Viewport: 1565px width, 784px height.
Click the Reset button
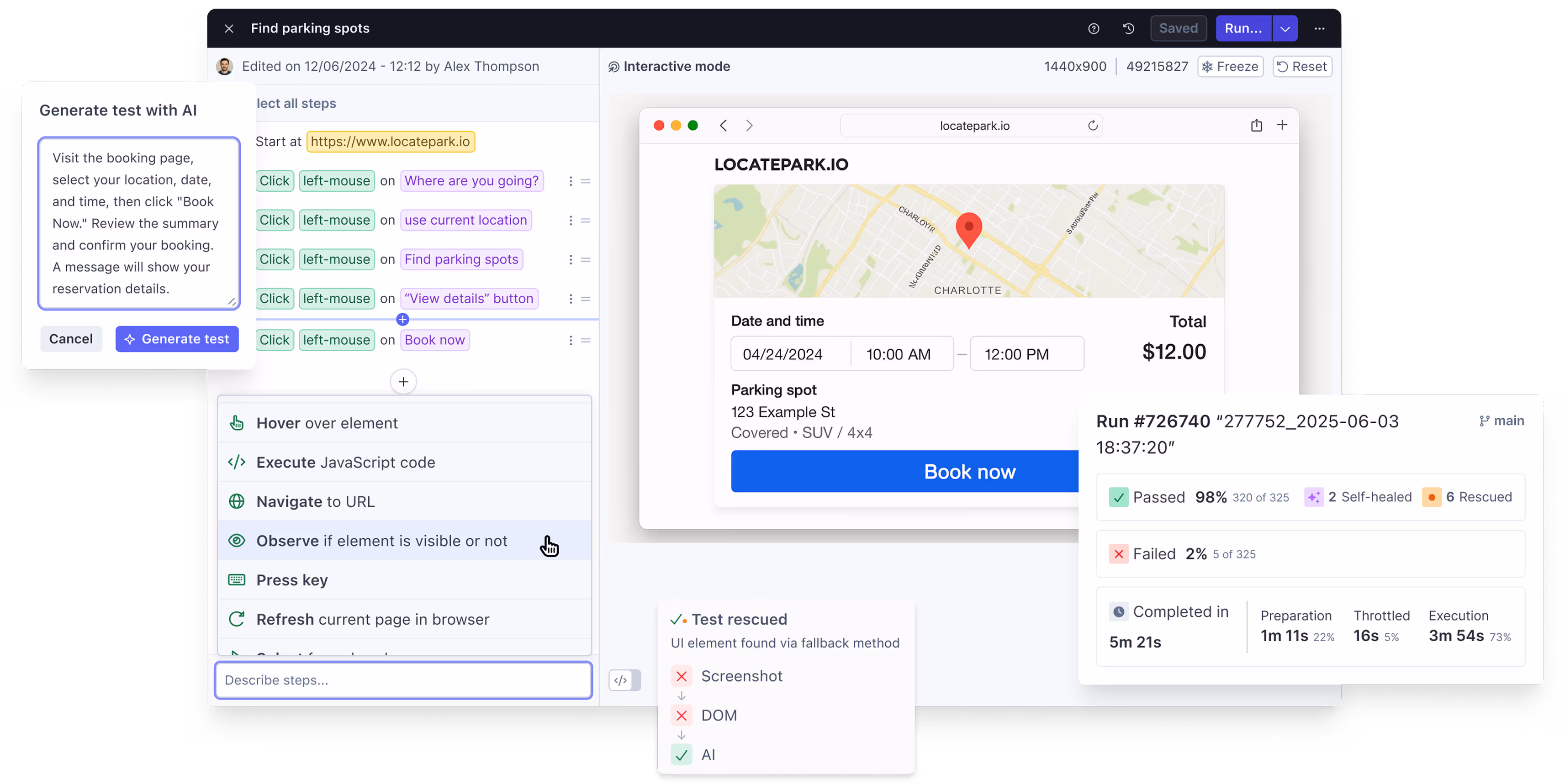point(1302,66)
